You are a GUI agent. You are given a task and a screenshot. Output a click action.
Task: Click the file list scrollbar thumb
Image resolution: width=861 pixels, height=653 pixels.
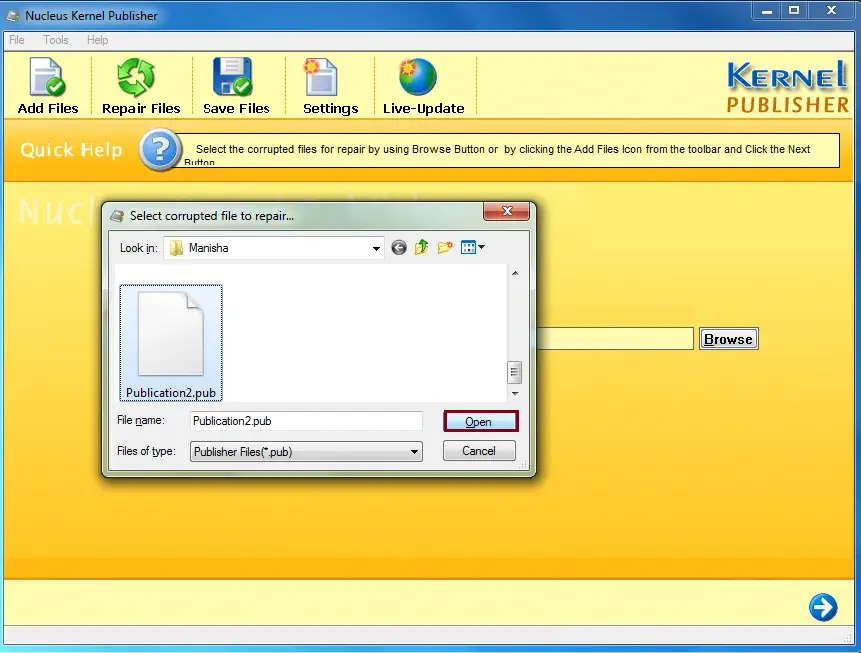click(514, 372)
